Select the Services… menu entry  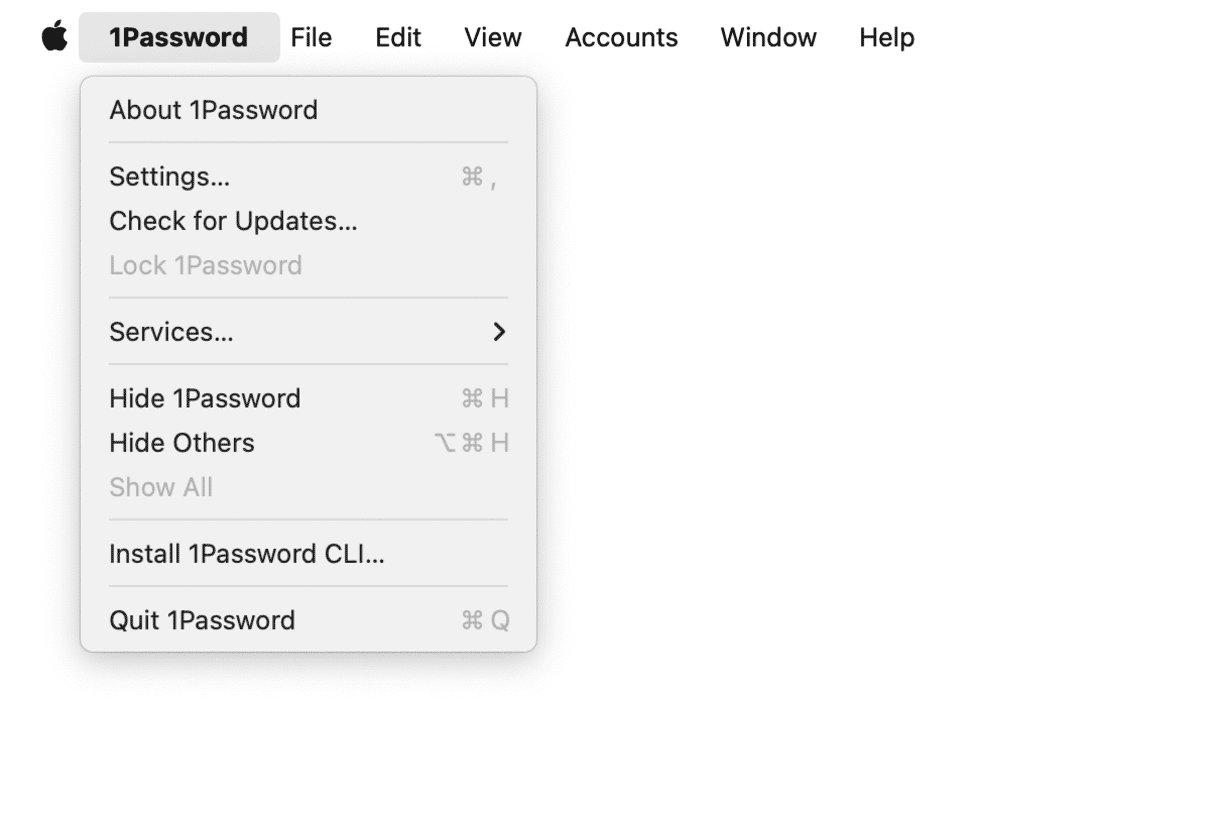tap(171, 332)
